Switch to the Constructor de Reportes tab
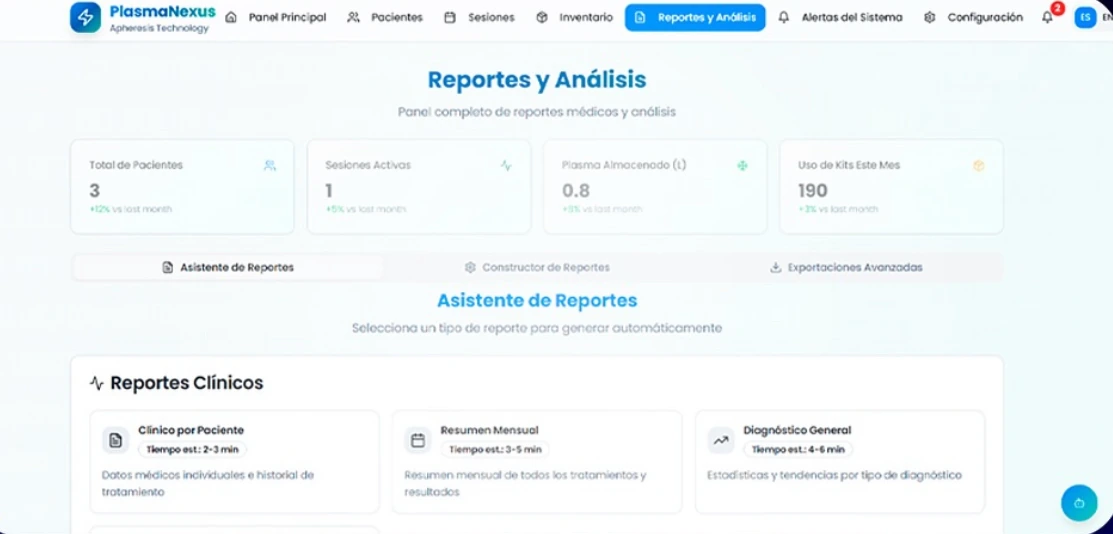This screenshot has width=1113, height=534. (x=537, y=268)
